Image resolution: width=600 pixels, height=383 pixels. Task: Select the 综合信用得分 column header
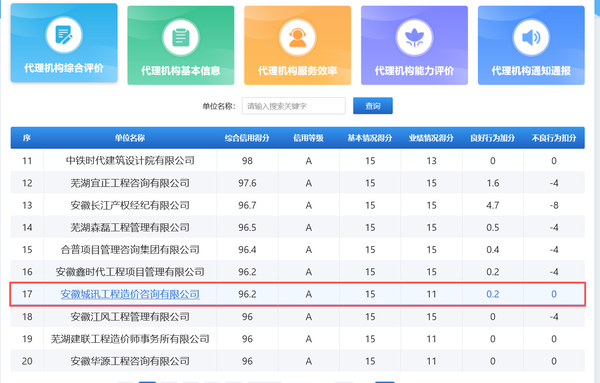coord(247,138)
